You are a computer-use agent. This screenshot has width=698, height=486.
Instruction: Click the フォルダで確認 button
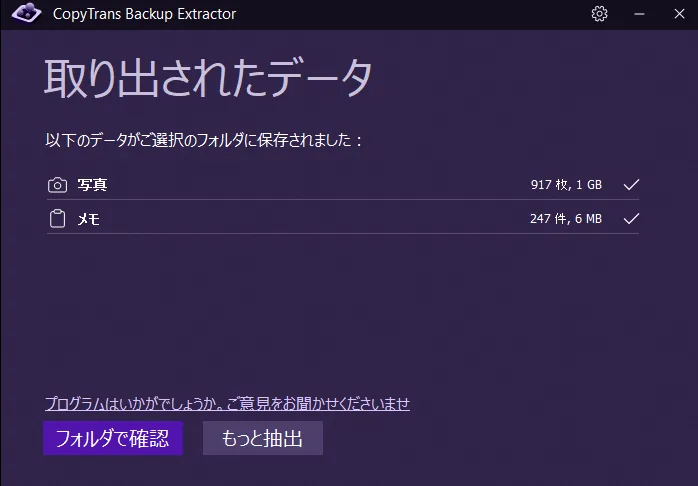tap(113, 438)
